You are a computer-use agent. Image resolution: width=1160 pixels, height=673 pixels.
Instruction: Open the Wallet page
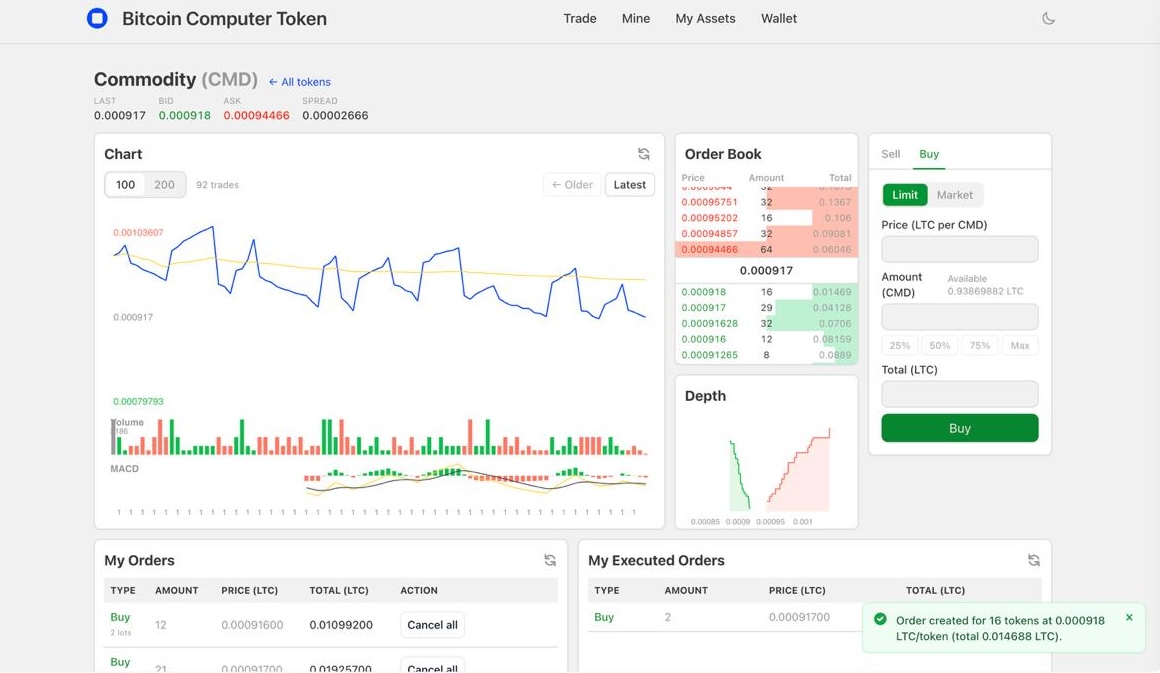pyautogui.click(x=779, y=18)
